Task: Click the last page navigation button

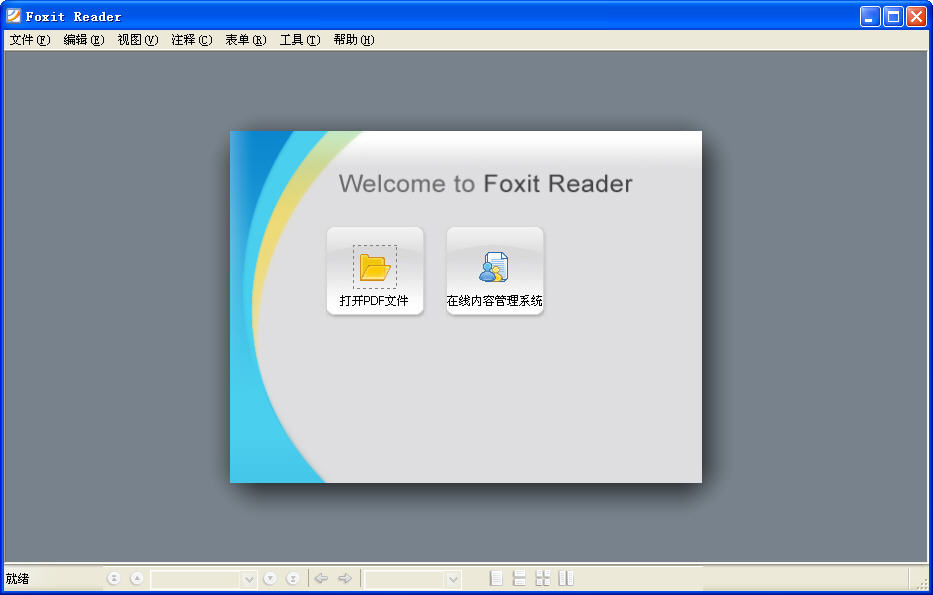Action: [293, 578]
